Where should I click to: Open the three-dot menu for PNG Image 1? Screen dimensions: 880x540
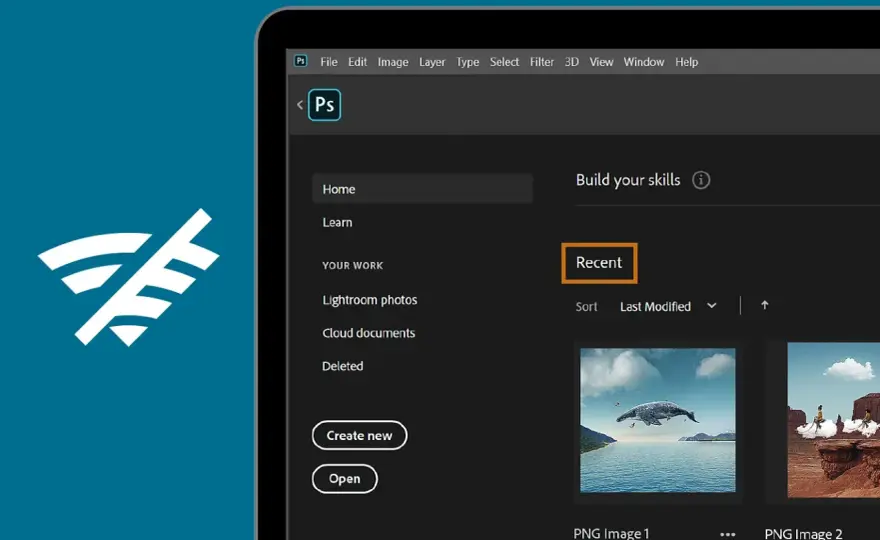[727, 534]
